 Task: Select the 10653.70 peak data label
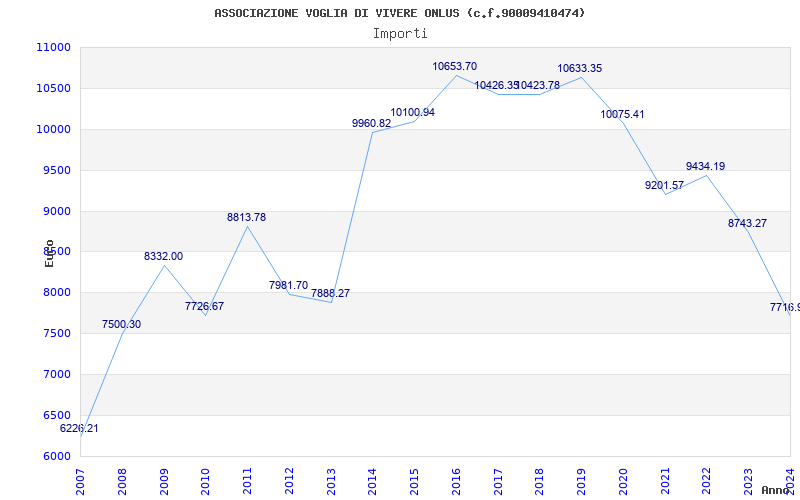tap(455, 66)
